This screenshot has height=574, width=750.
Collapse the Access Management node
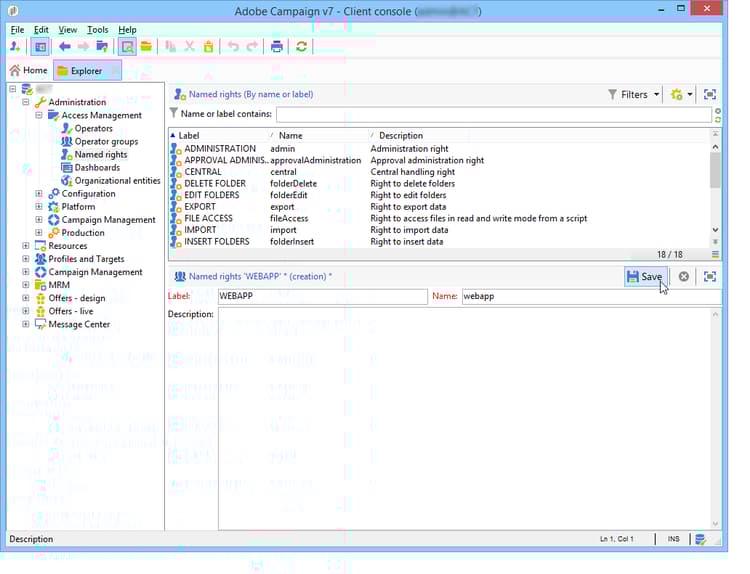pos(39,115)
